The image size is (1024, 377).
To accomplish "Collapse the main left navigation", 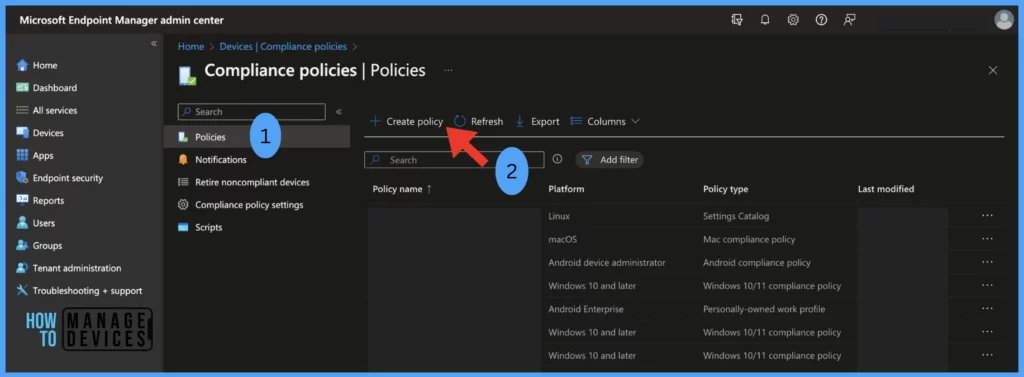I will pyautogui.click(x=153, y=43).
